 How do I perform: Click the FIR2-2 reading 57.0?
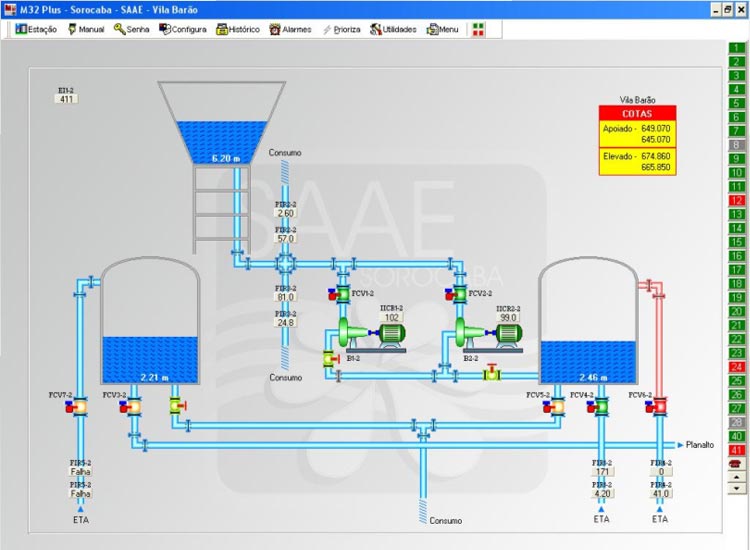click(x=285, y=238)
